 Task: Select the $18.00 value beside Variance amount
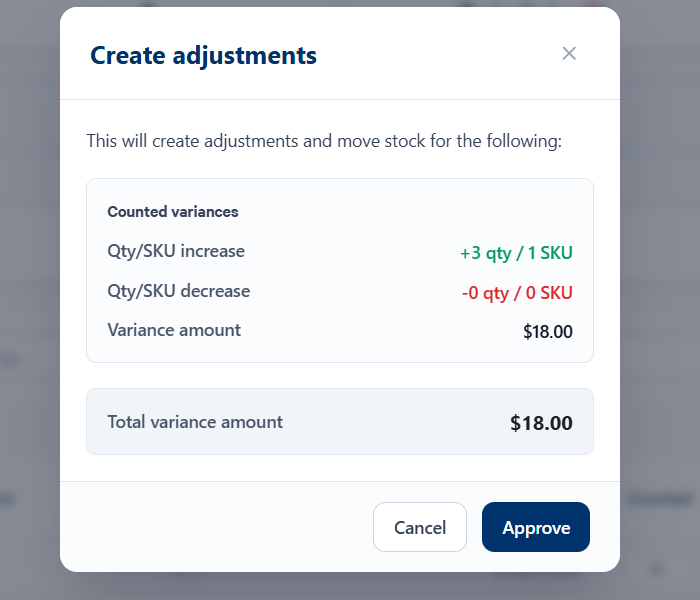coord(548,332)
